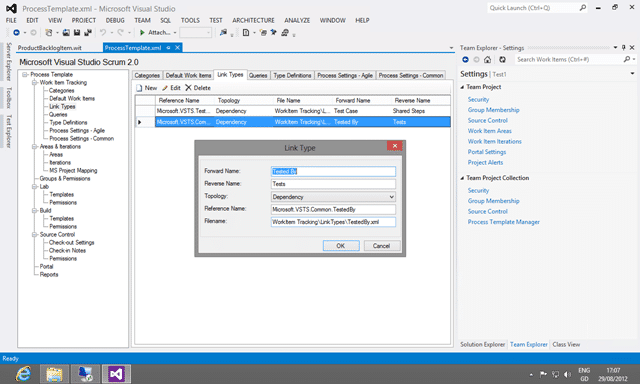Image resolution: width=640 pixels, height=384 pixels.
Task: Click Cancel in the Link Type dialog
Action: 381,246
